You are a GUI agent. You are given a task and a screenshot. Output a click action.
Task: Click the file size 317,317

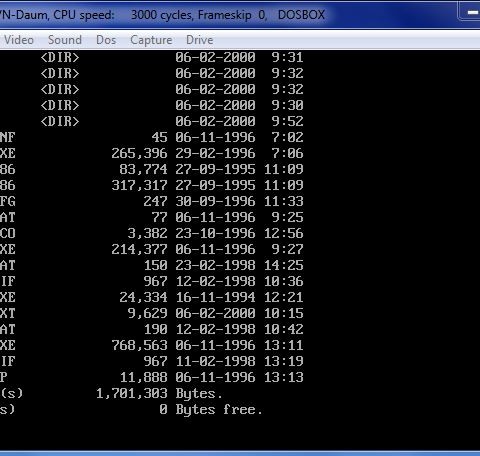point(139,185)
